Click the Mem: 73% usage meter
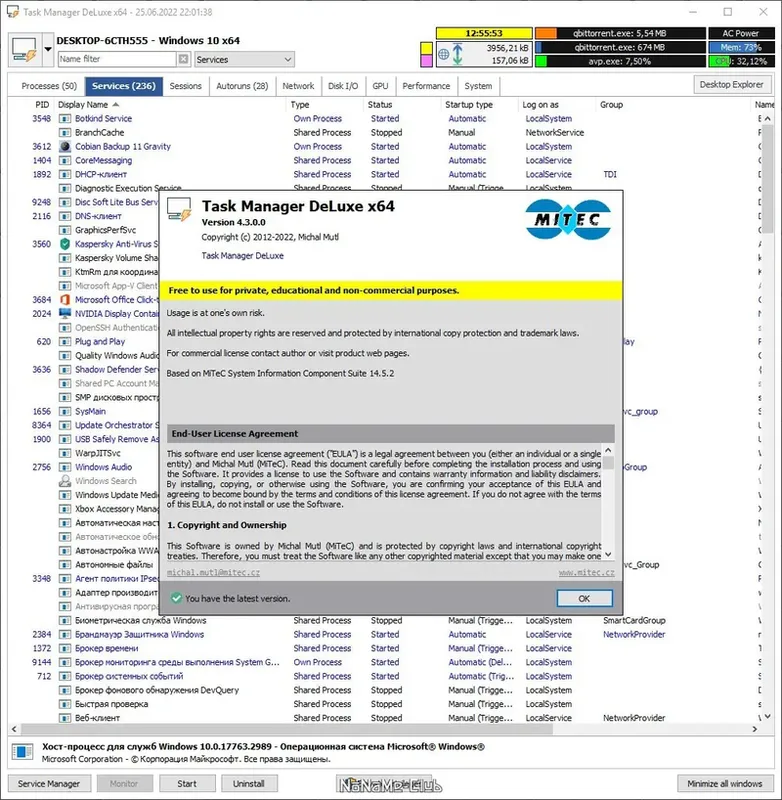 [x=740, y=47]
